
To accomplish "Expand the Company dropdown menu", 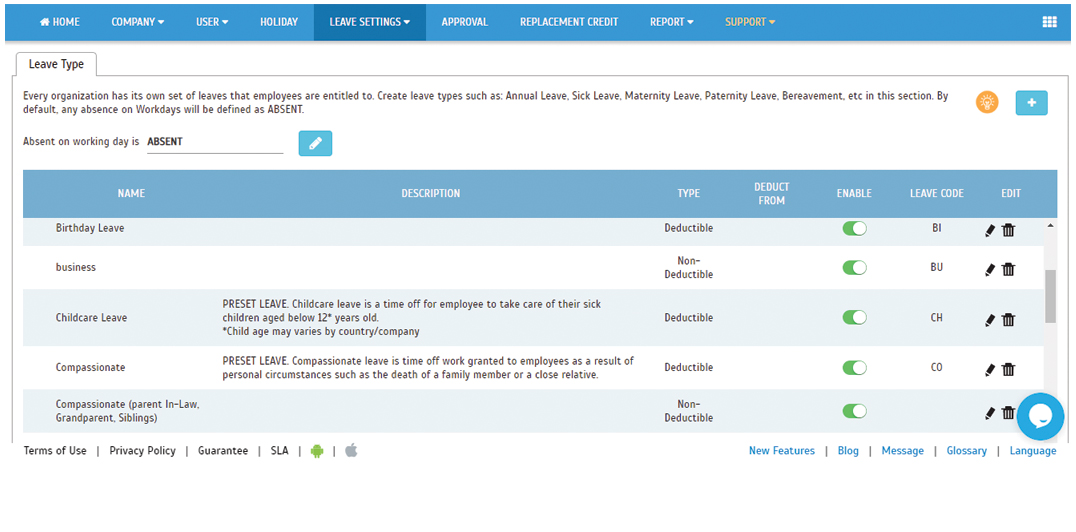I will pyautogui.click(x=138, y=22).
